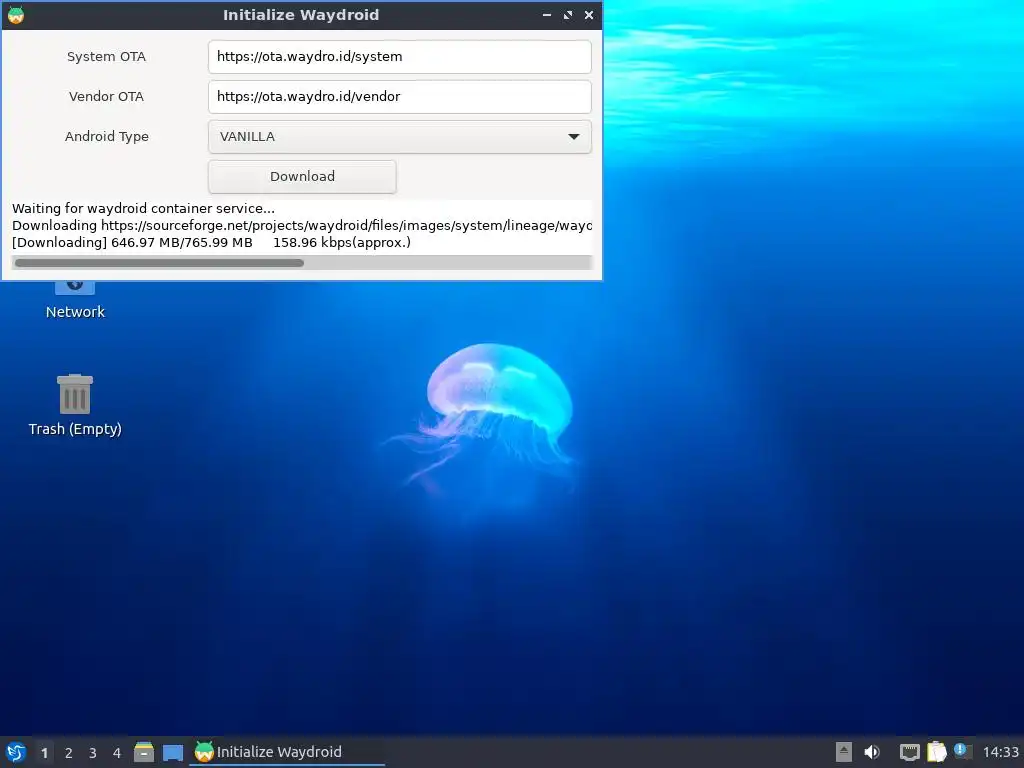Click the Download button
1024x768 pixels.
[x=302, y=176]
